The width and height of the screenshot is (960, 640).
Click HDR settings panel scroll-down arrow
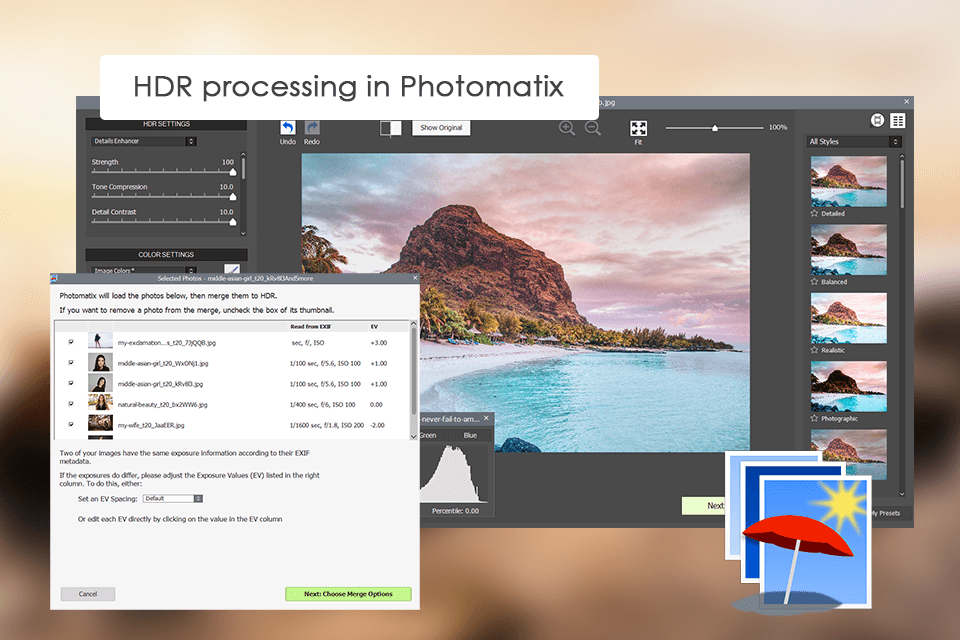pyautogui.click(x=243, y=233)
